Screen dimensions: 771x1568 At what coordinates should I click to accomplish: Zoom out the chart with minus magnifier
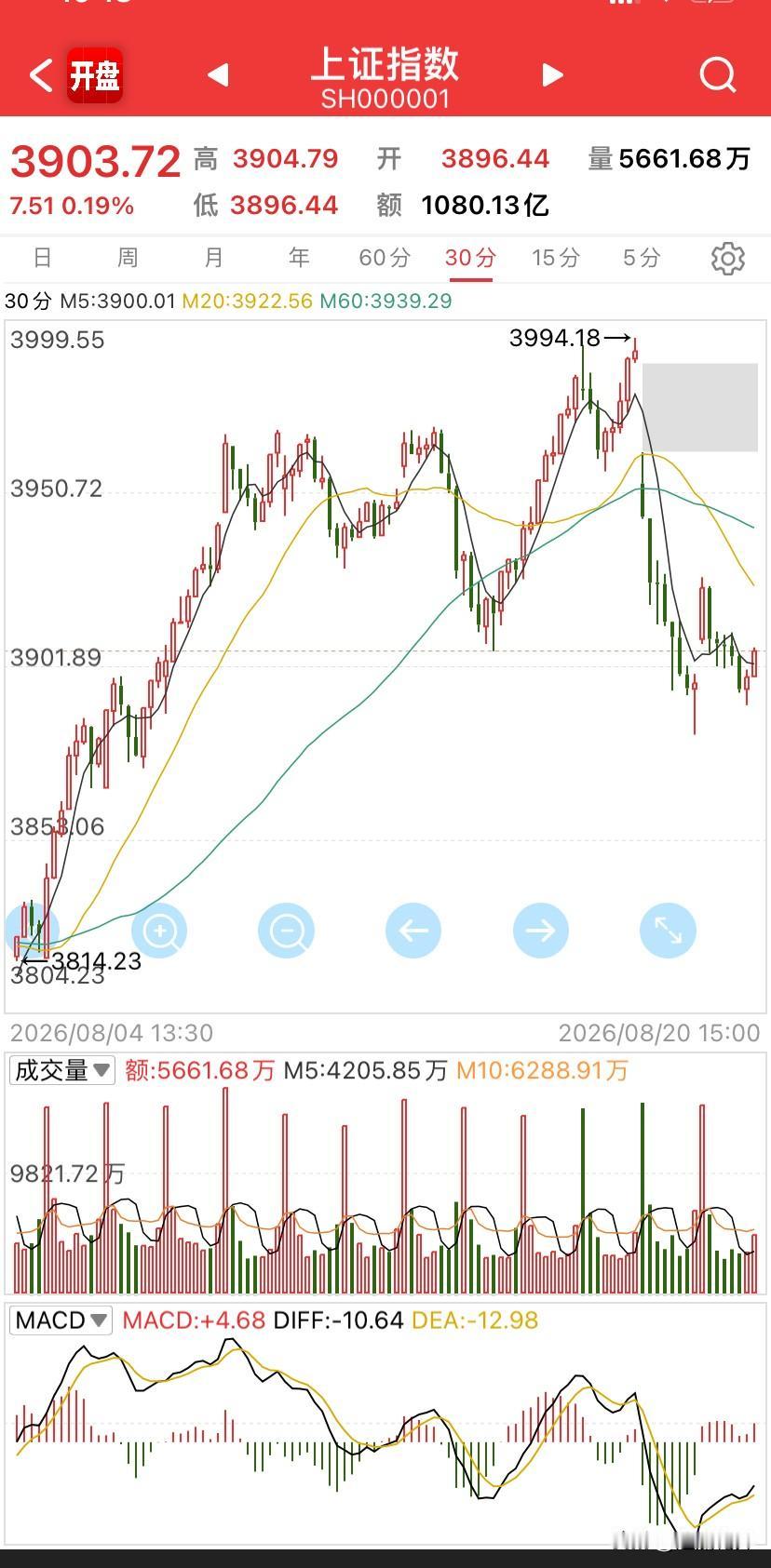(x=286, y=931)
